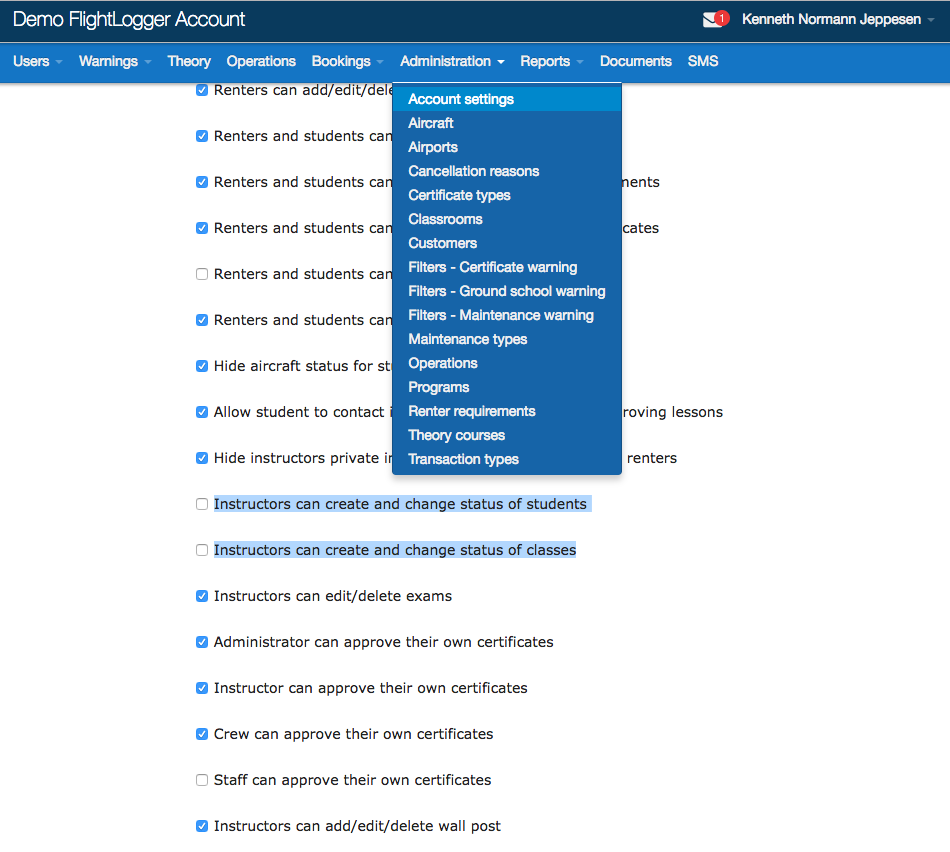Enable Instructors can create and change status of students

(x=202, y=504)
